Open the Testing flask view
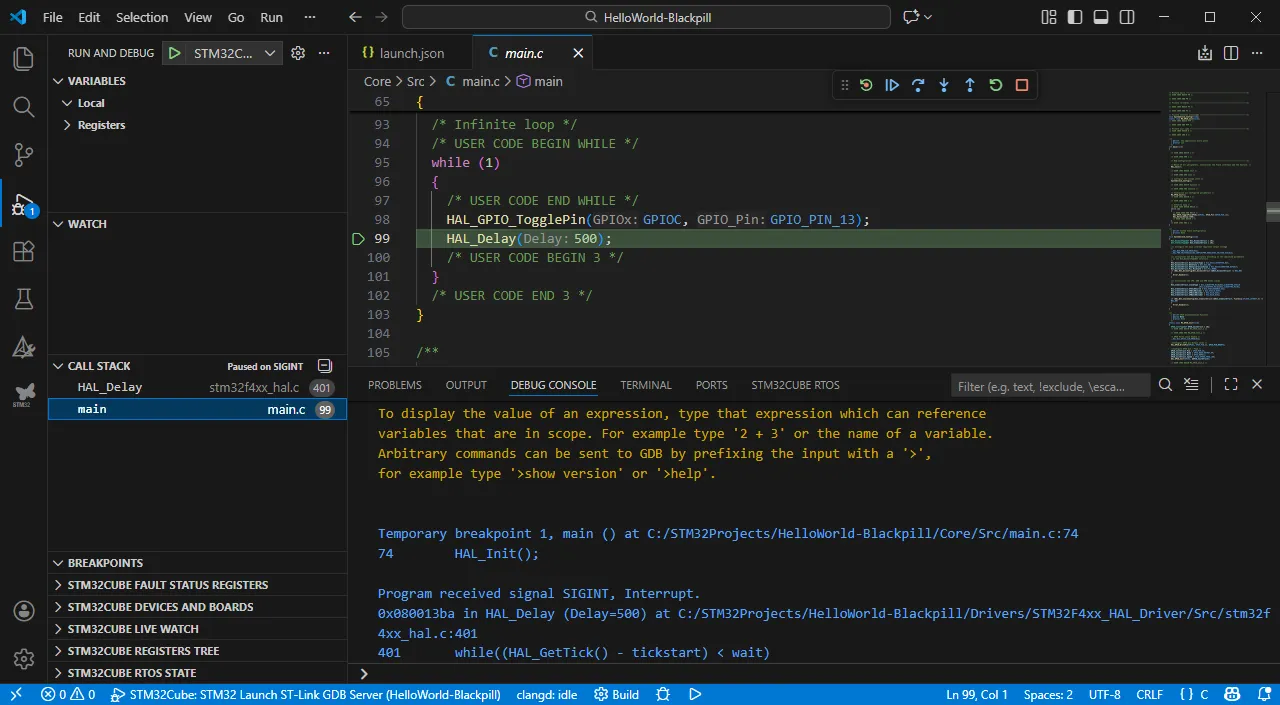 tap(23, 298)
